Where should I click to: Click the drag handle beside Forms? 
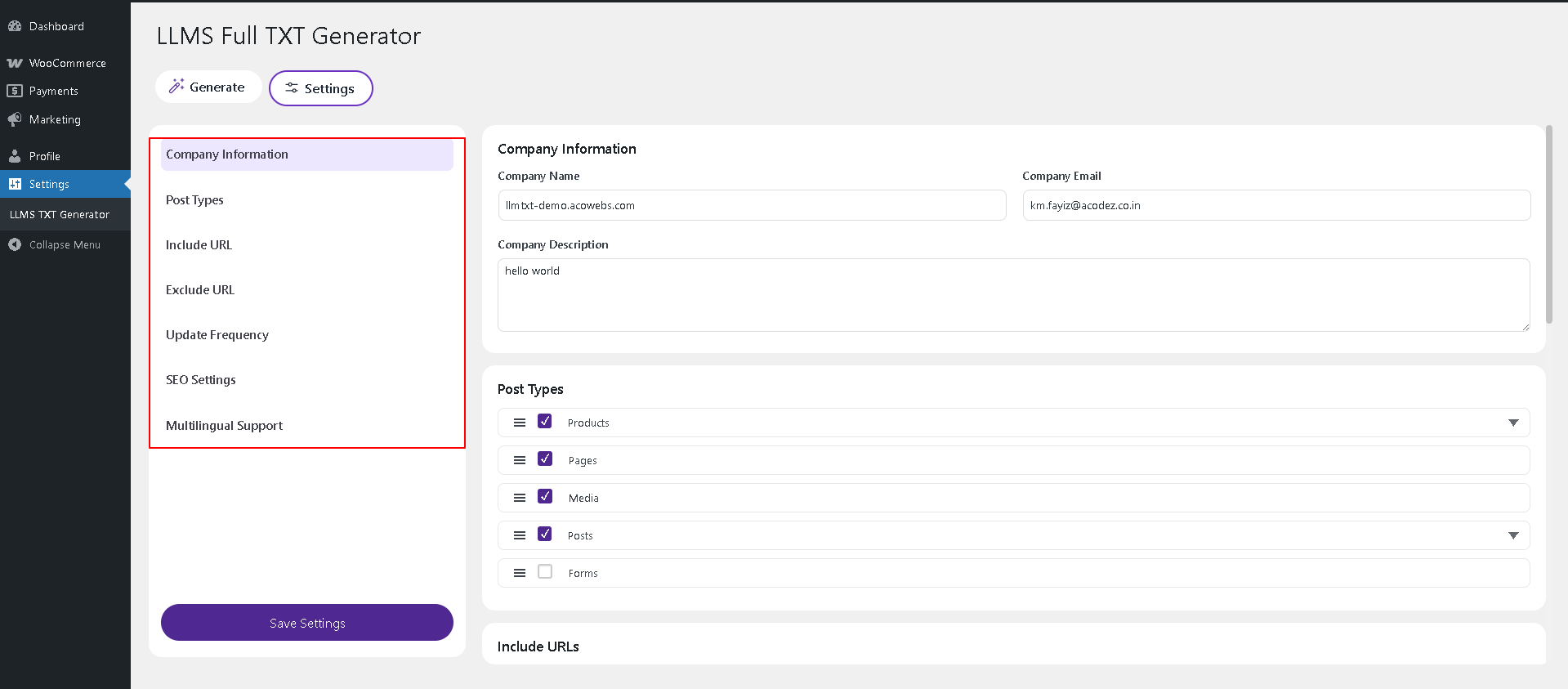tap(519, 573)
